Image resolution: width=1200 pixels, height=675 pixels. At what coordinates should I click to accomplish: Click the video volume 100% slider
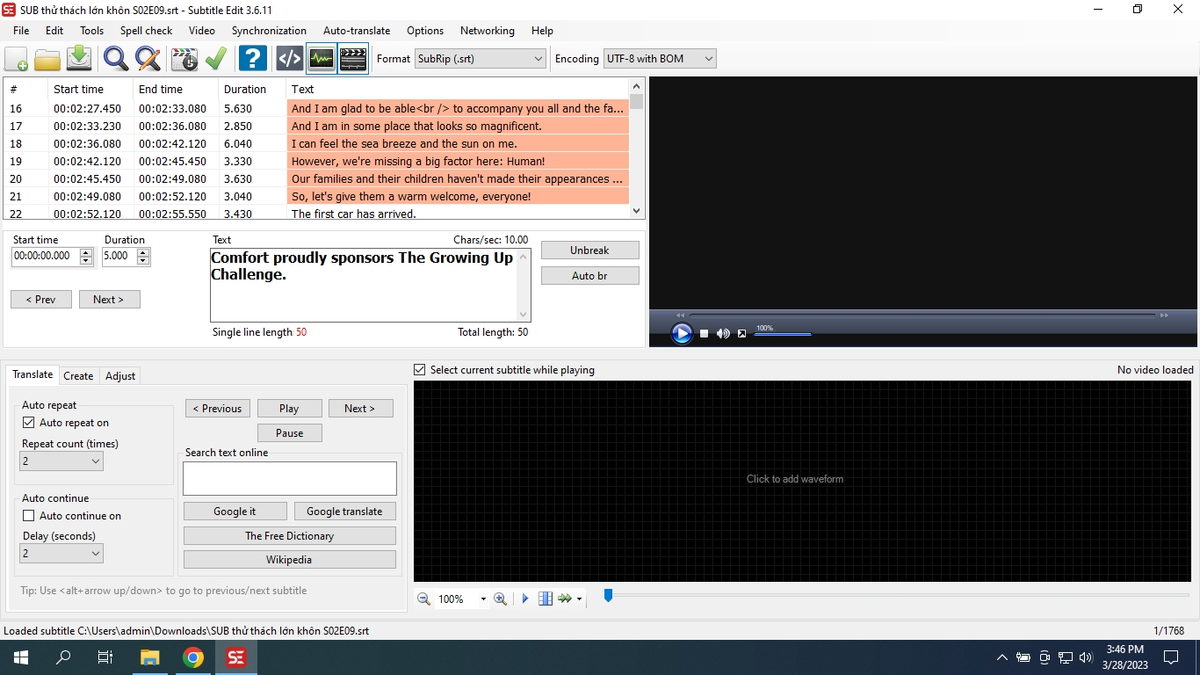782,334
